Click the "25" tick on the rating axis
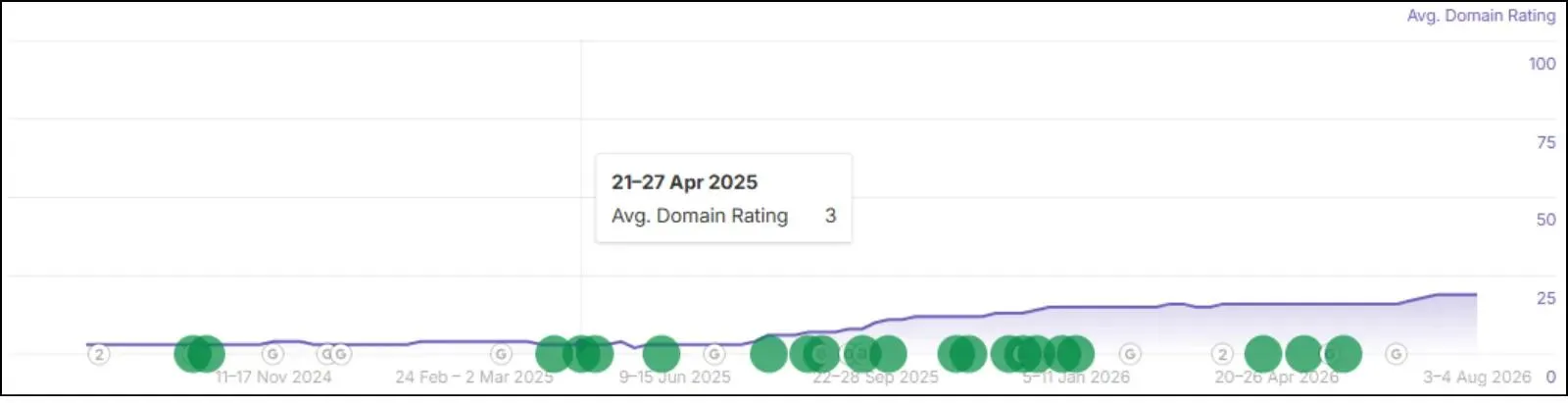This screenshot has height=403, width=1568. coord(1545,298)
